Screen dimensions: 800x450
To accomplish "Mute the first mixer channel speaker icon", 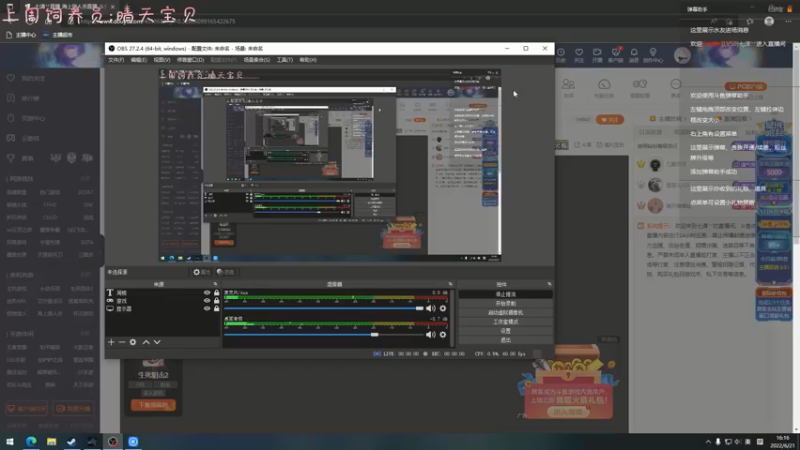I will point(431,308).
